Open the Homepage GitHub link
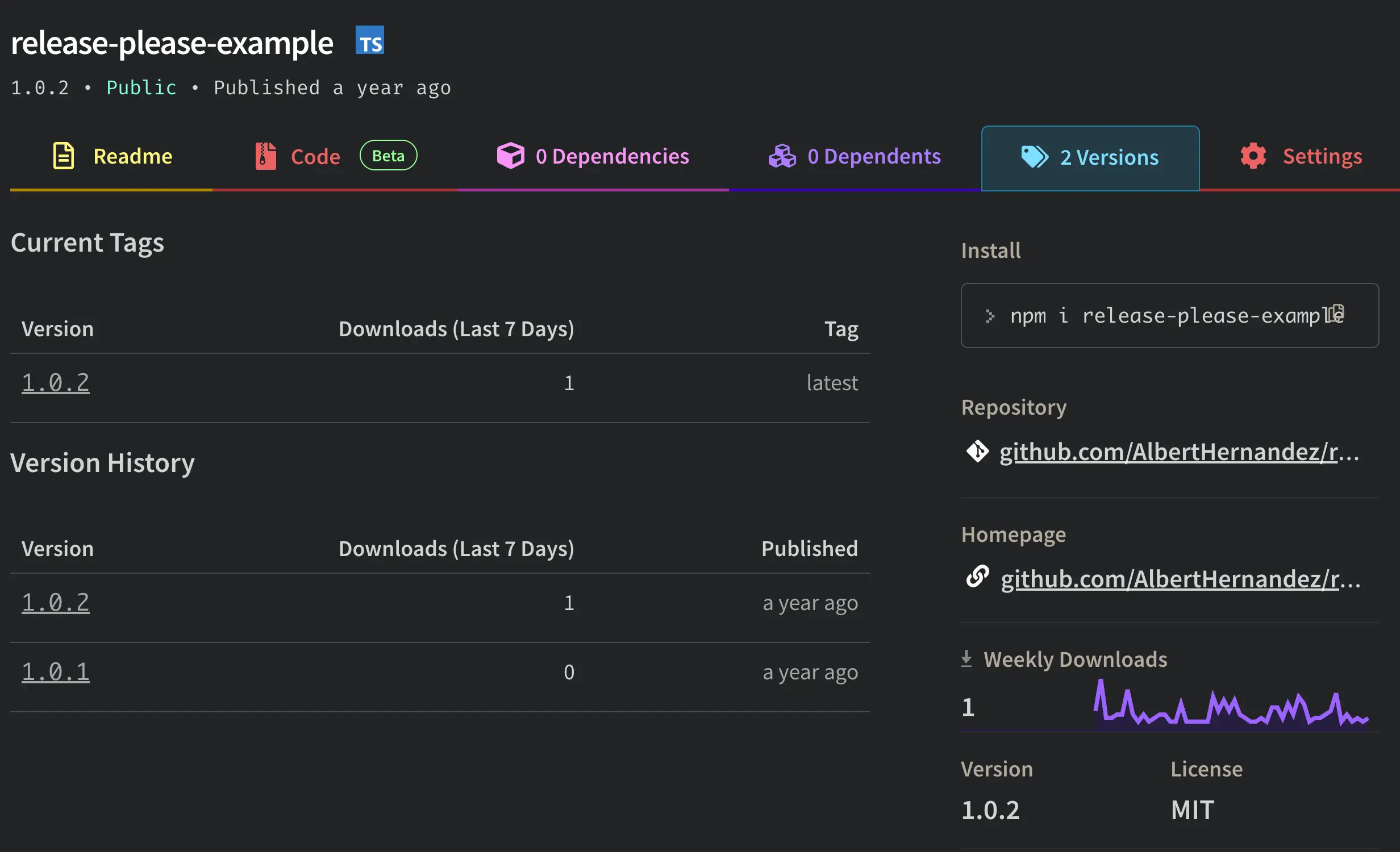Viewport: 1400px width, 852px height. pyautogui.click(x=1180, y=579)
